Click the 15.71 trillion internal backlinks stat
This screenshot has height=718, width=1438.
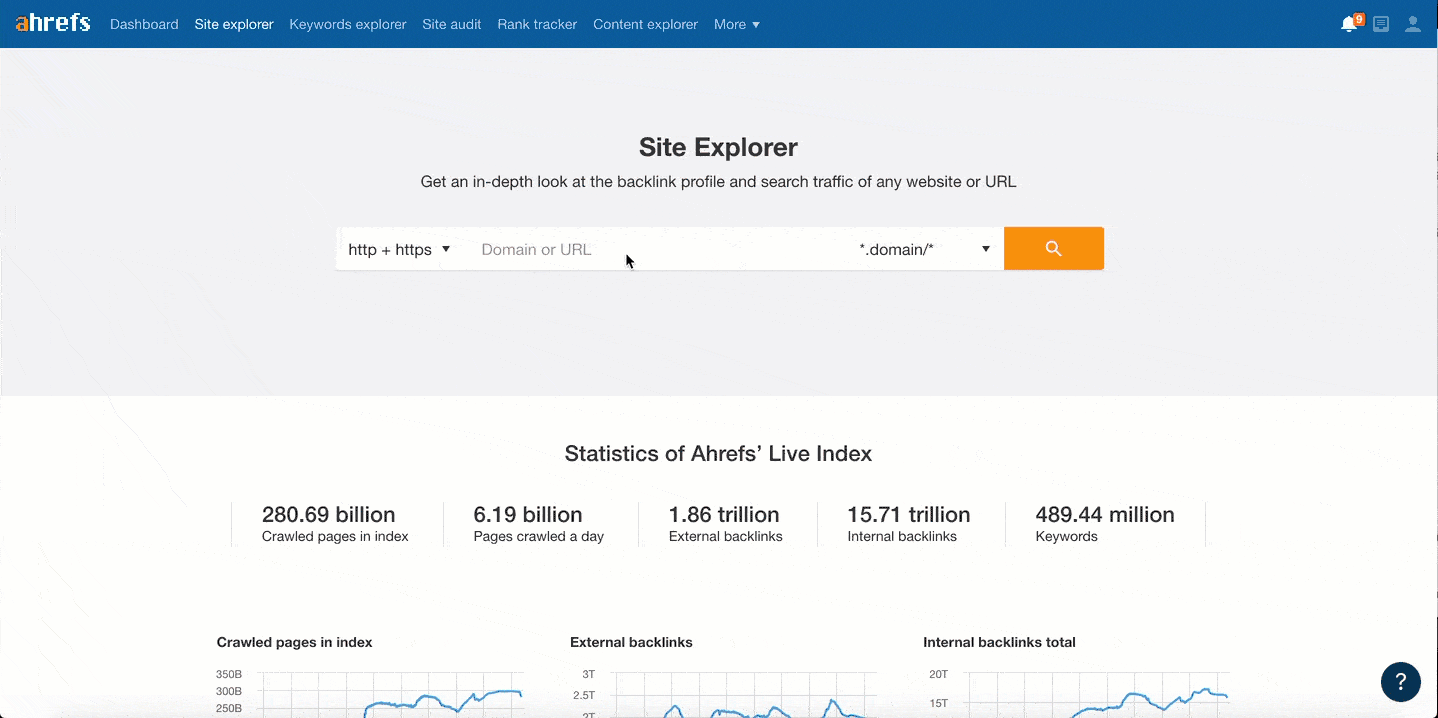pyautogui.click(x=908, y=524)
